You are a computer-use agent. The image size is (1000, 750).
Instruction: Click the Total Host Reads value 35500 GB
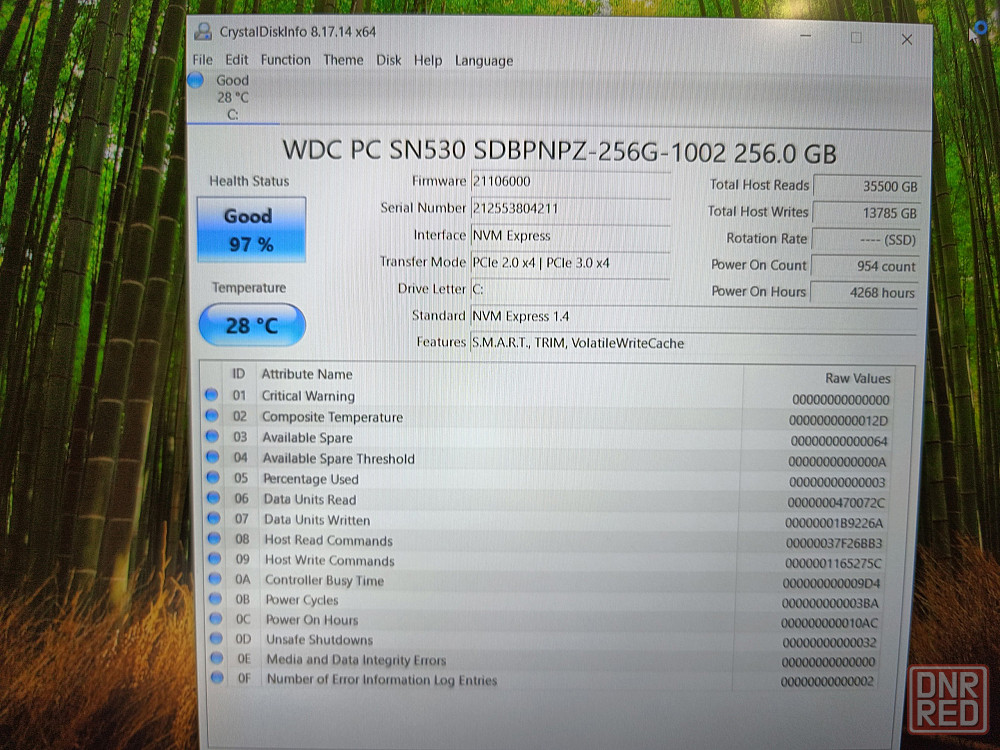pyautogui.click(x=867, y=186)
